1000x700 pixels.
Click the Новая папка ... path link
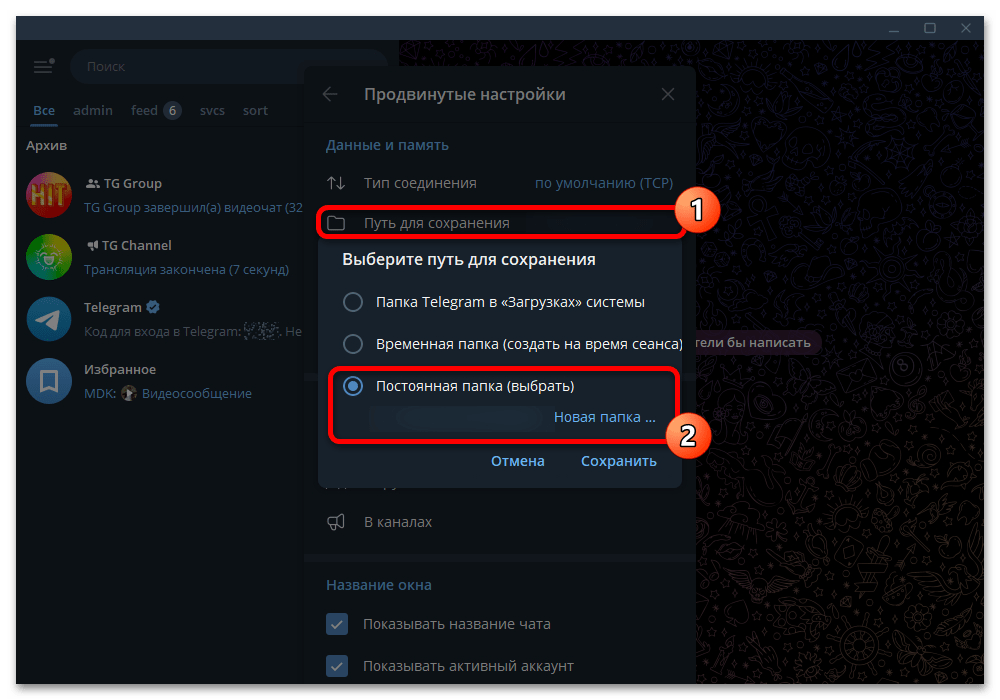click(605, 417)
